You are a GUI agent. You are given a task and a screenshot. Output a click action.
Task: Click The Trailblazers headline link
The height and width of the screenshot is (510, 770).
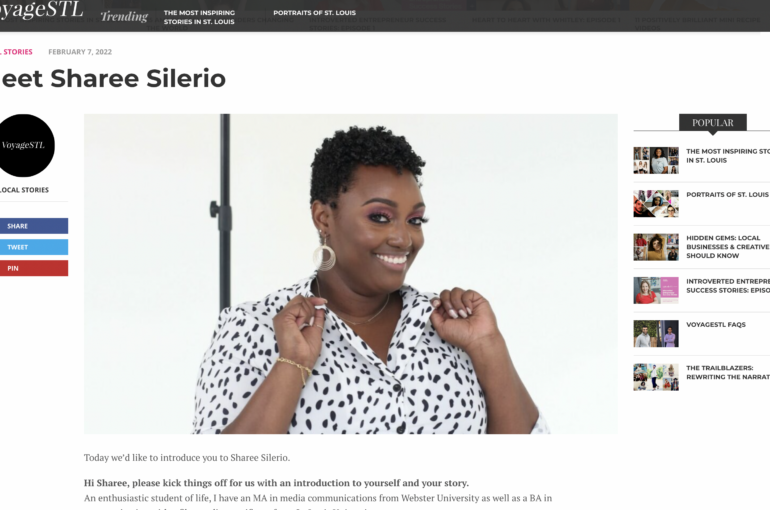728,372
